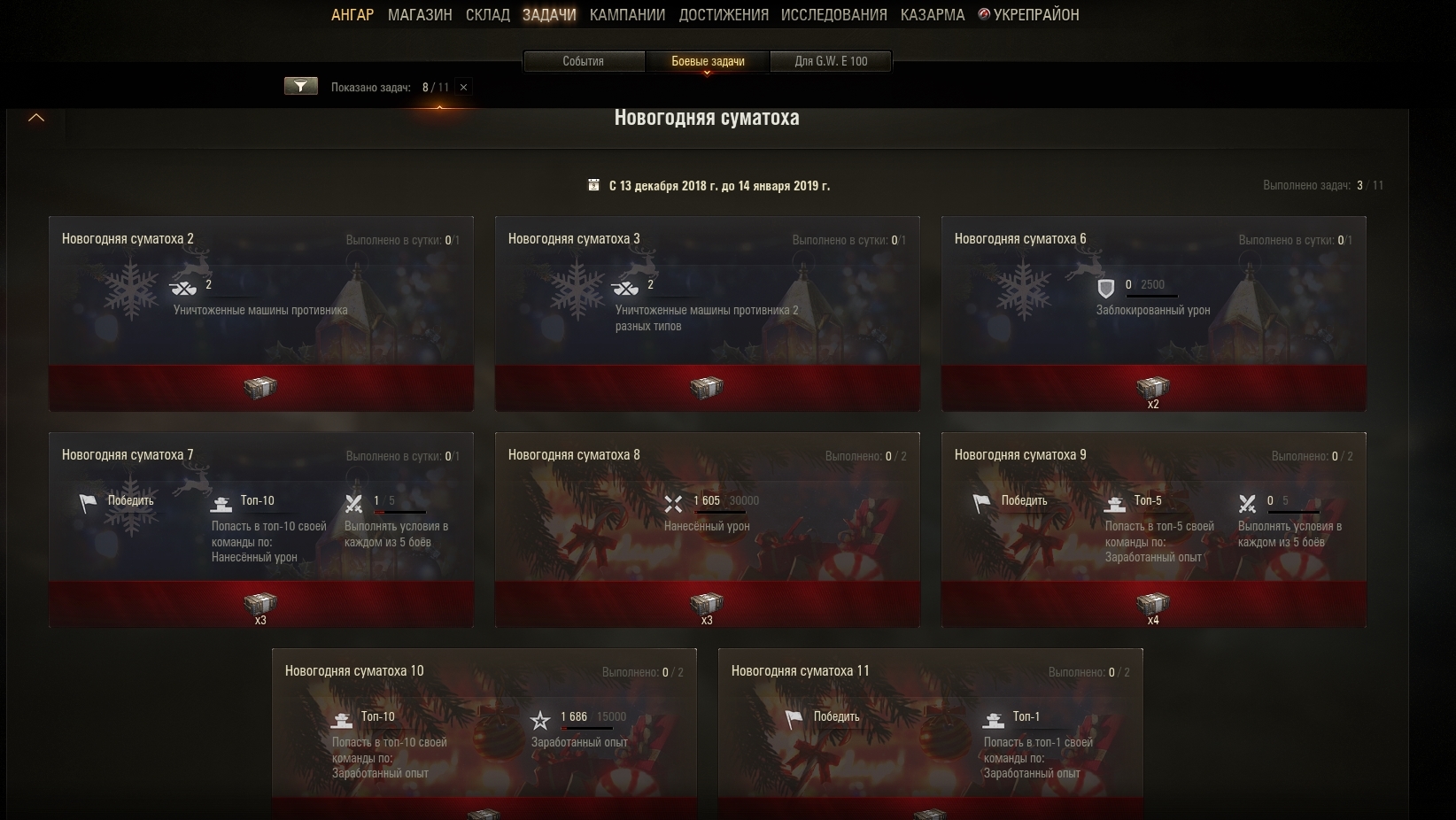
Task: Click reward box icon of Новогодняя суматоха 2
Action: [x=260, y=388]
